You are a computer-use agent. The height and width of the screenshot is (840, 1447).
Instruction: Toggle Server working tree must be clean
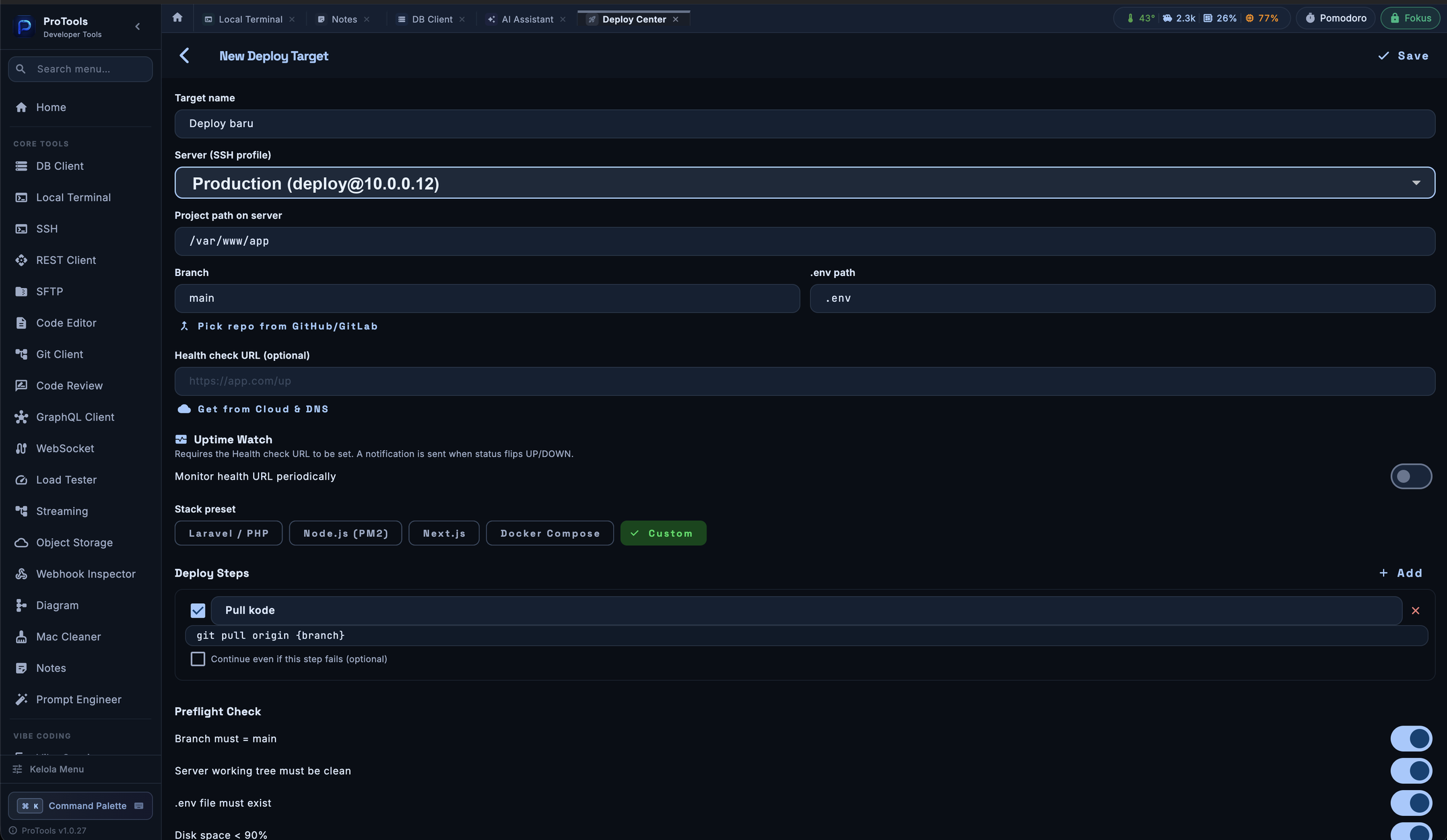point(1411,770)
